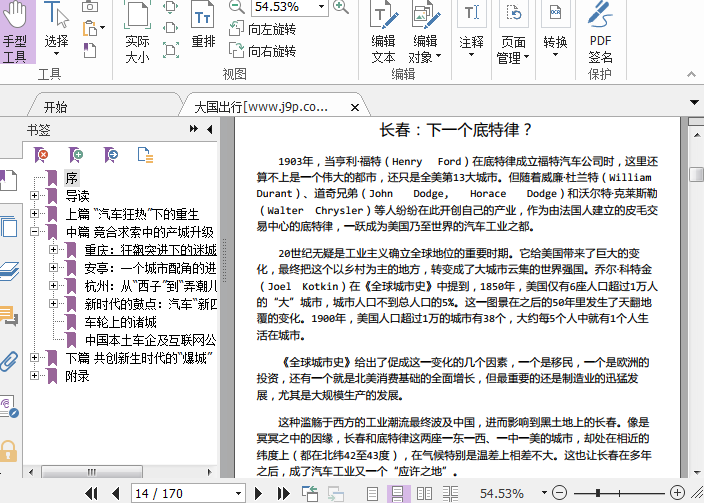
Task: Open the security lock sidebar icon
Action: click(9, 451)
